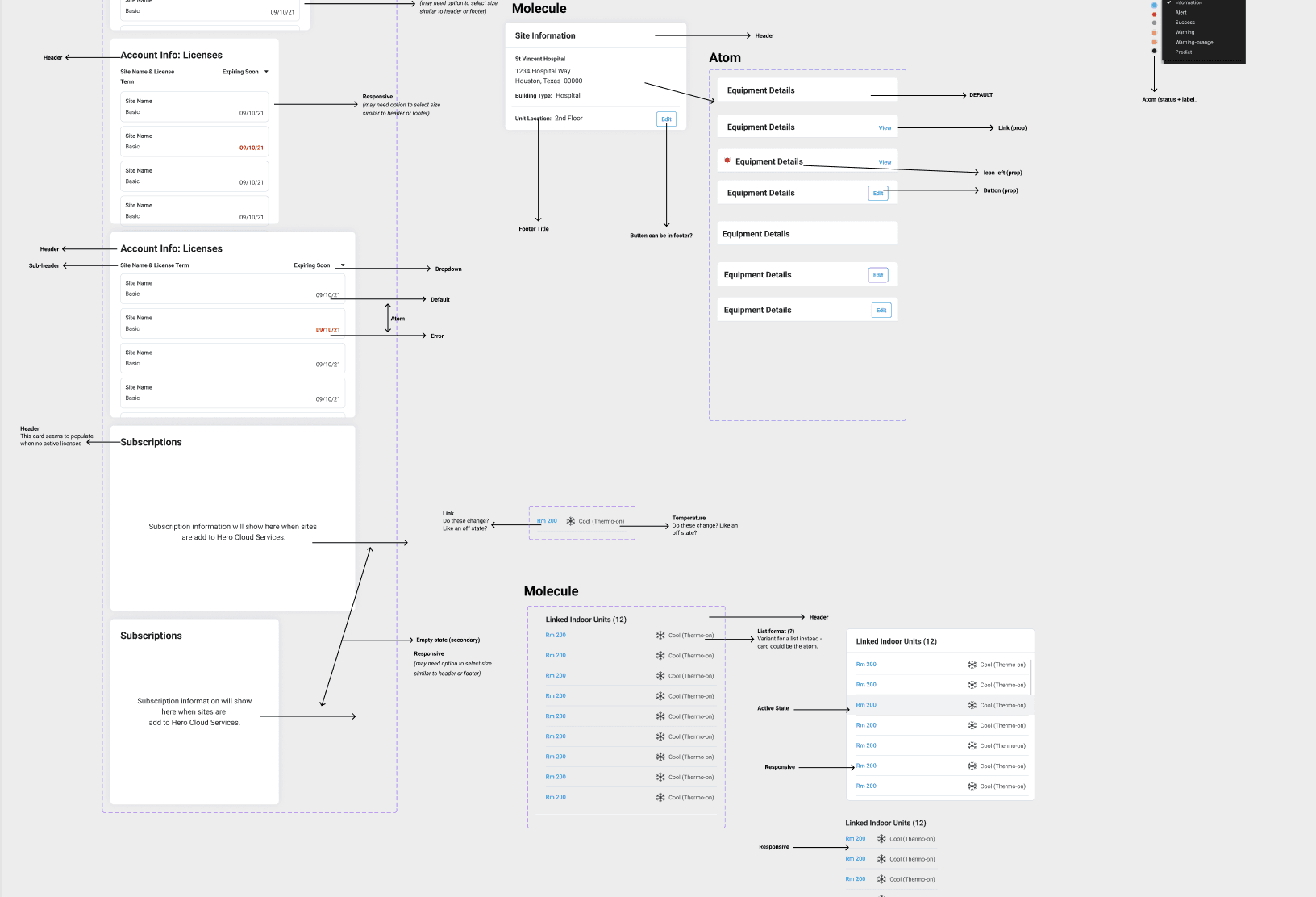Image resolution: width=1316 pixels, height=897 pixels.
Task: Select the orange round Warning-orange status dot
Action: [x=1154, y=42]
